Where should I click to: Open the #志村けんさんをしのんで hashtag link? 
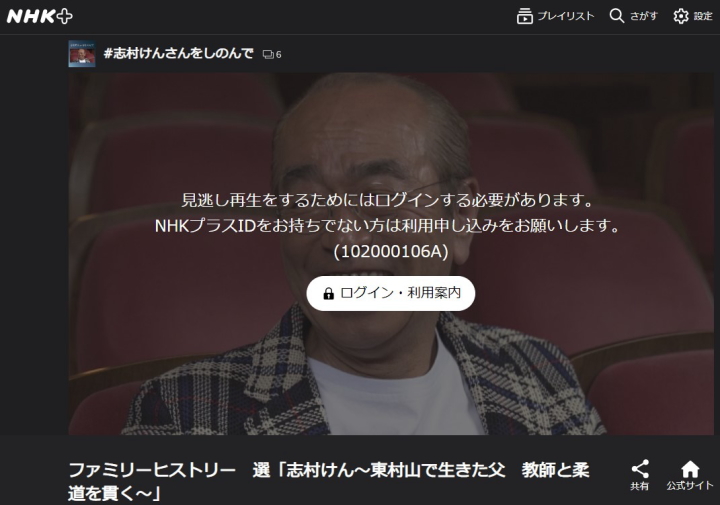(x=178, y=54)
